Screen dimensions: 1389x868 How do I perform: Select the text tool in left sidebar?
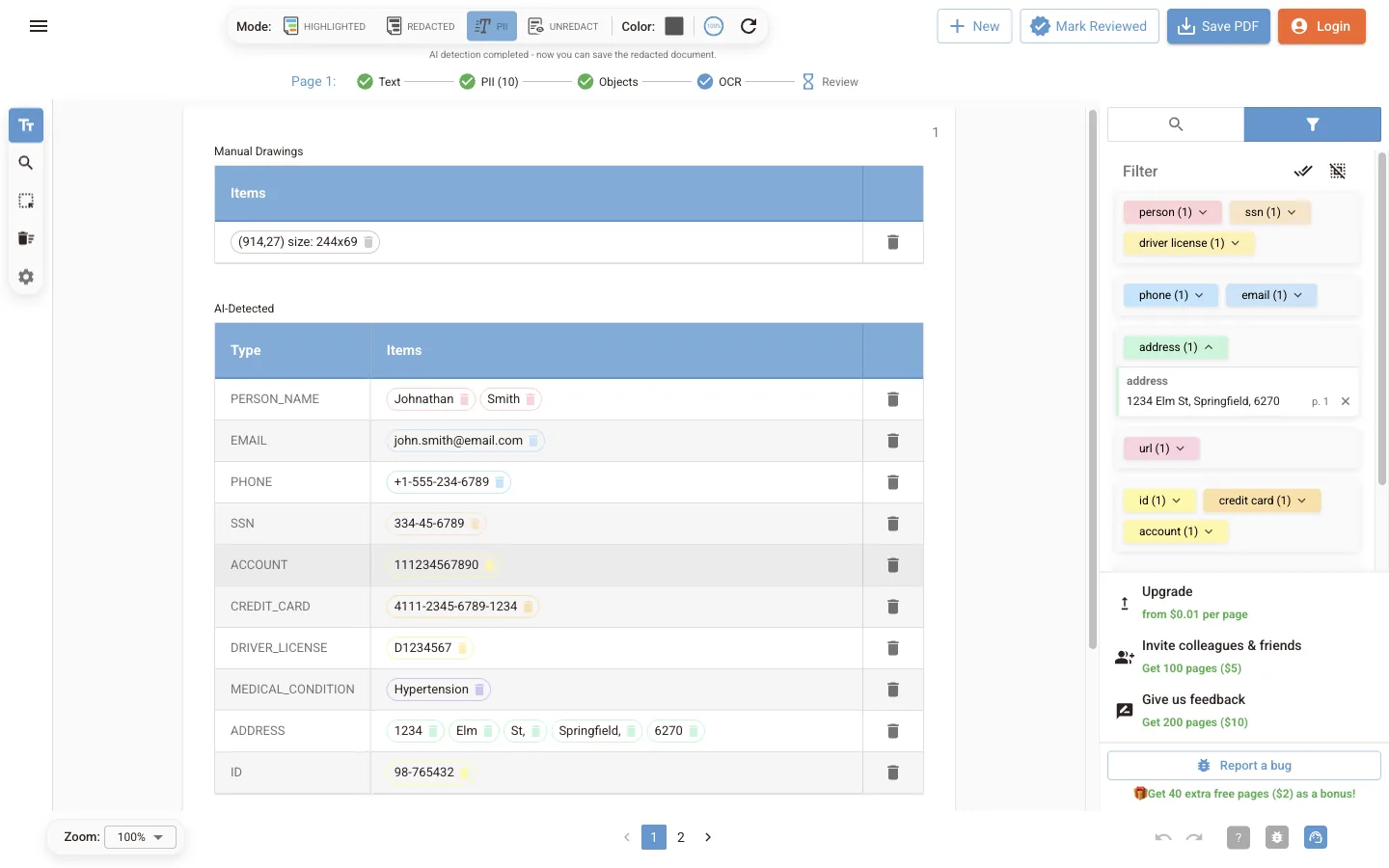pos(26,125)
